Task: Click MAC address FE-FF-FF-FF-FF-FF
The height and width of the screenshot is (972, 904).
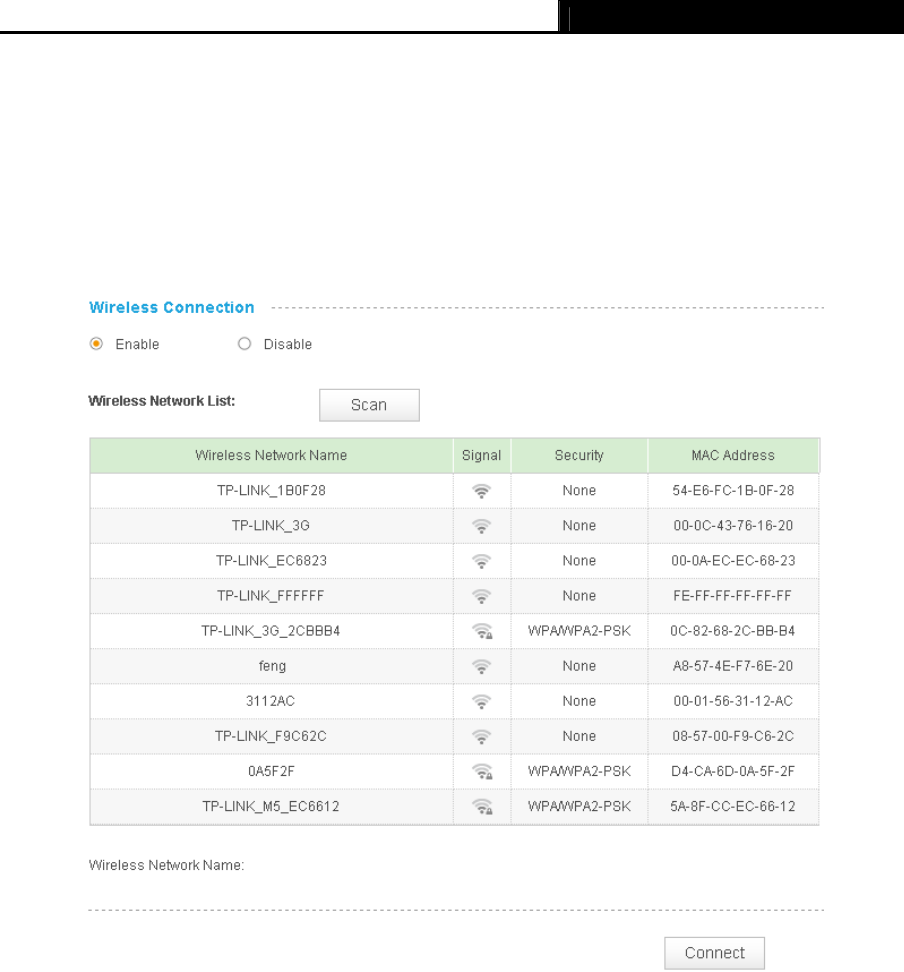Action: tap(732, 596)
